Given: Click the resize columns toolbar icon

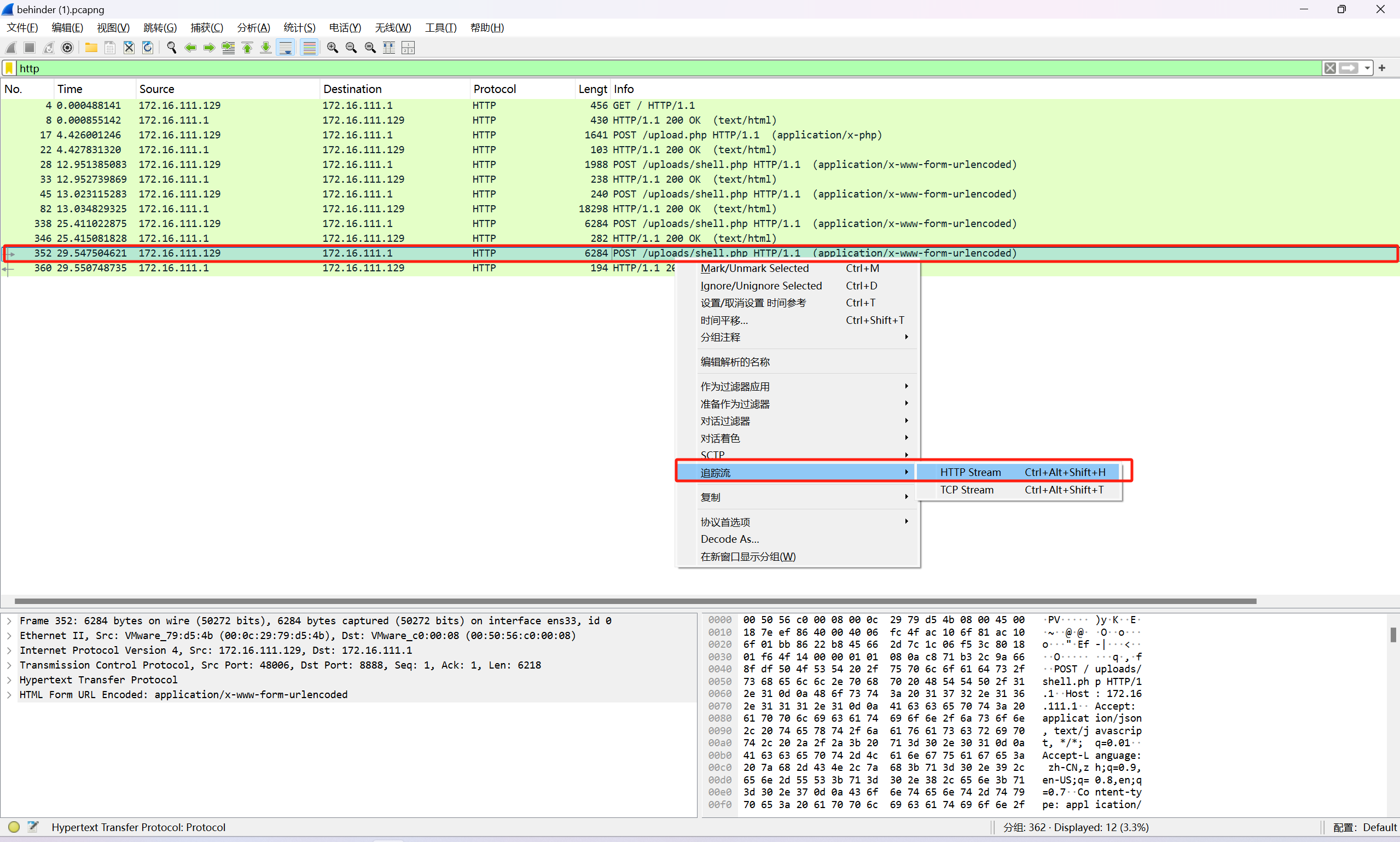Looking at the screenshot, I should tap(389, 48).
